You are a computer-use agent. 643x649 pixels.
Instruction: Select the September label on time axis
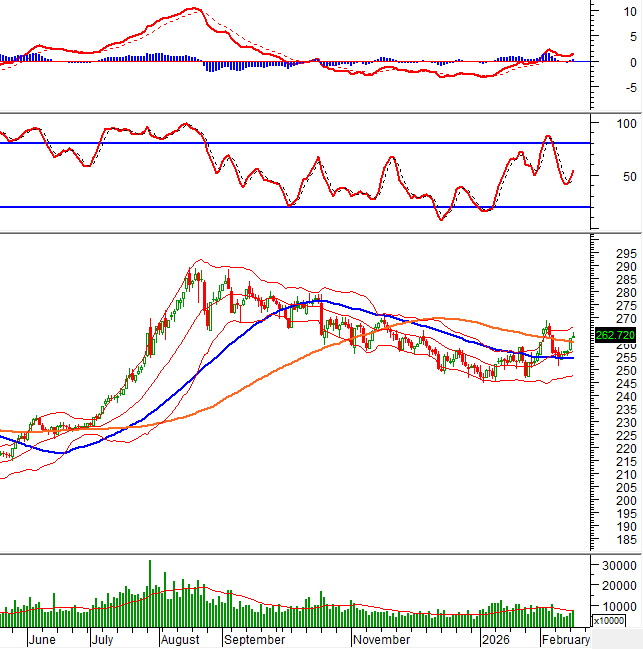pyautogui.click(x=254, y=639)
